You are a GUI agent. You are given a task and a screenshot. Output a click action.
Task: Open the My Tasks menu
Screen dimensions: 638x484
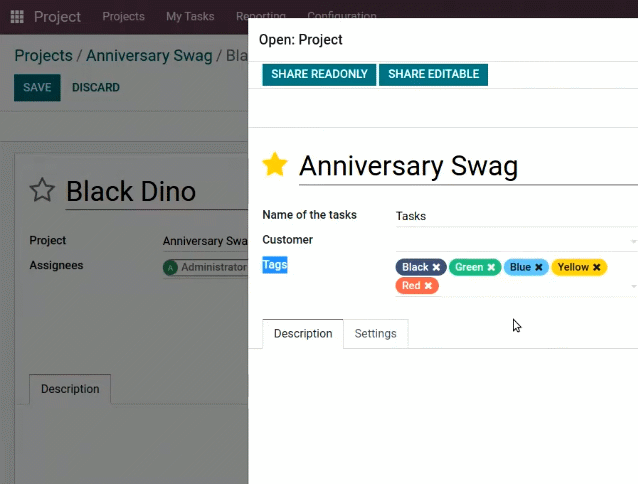(189, 17)
